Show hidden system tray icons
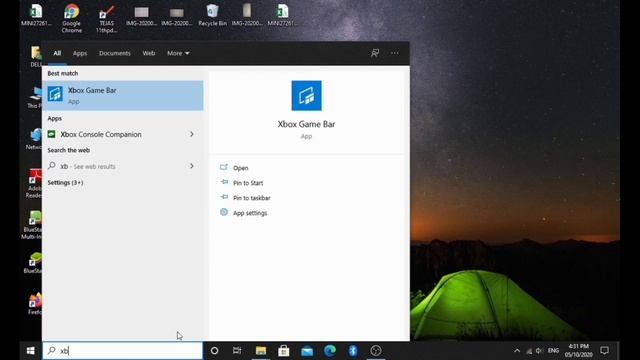 pyautogui.click(x=517, y=351)
